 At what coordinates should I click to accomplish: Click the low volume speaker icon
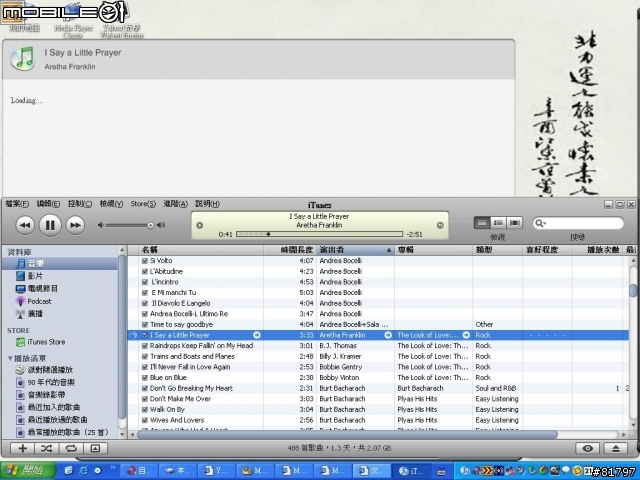[x=100, y=225]
